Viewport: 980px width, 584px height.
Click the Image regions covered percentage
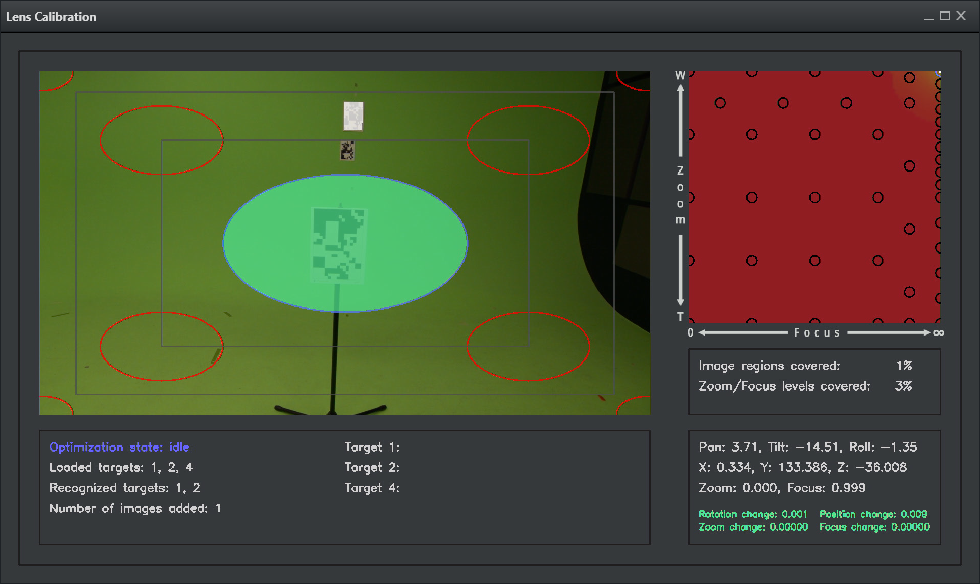coord(904,366)
